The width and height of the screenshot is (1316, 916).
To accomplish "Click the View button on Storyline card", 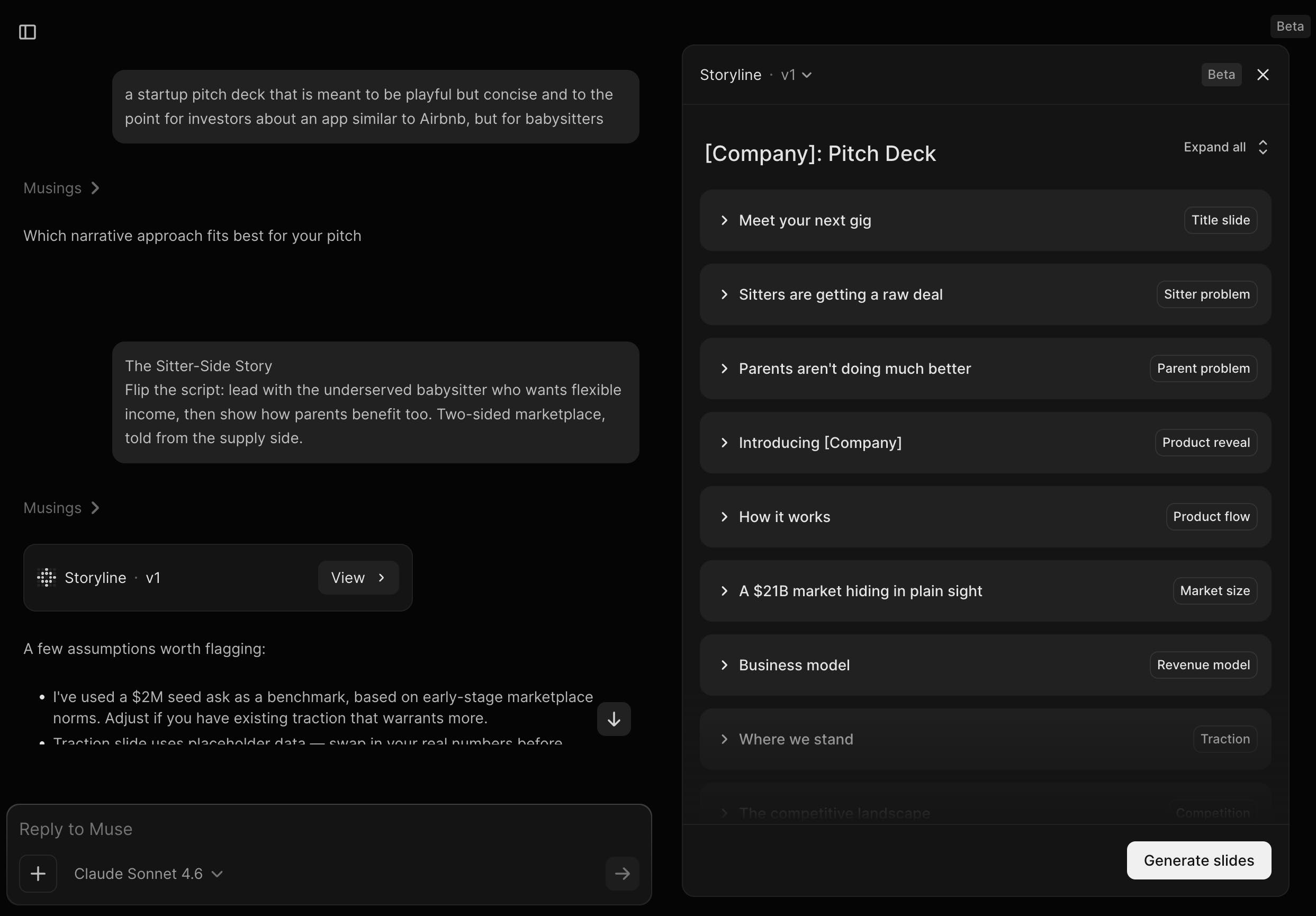I will [x=358, y=577].
